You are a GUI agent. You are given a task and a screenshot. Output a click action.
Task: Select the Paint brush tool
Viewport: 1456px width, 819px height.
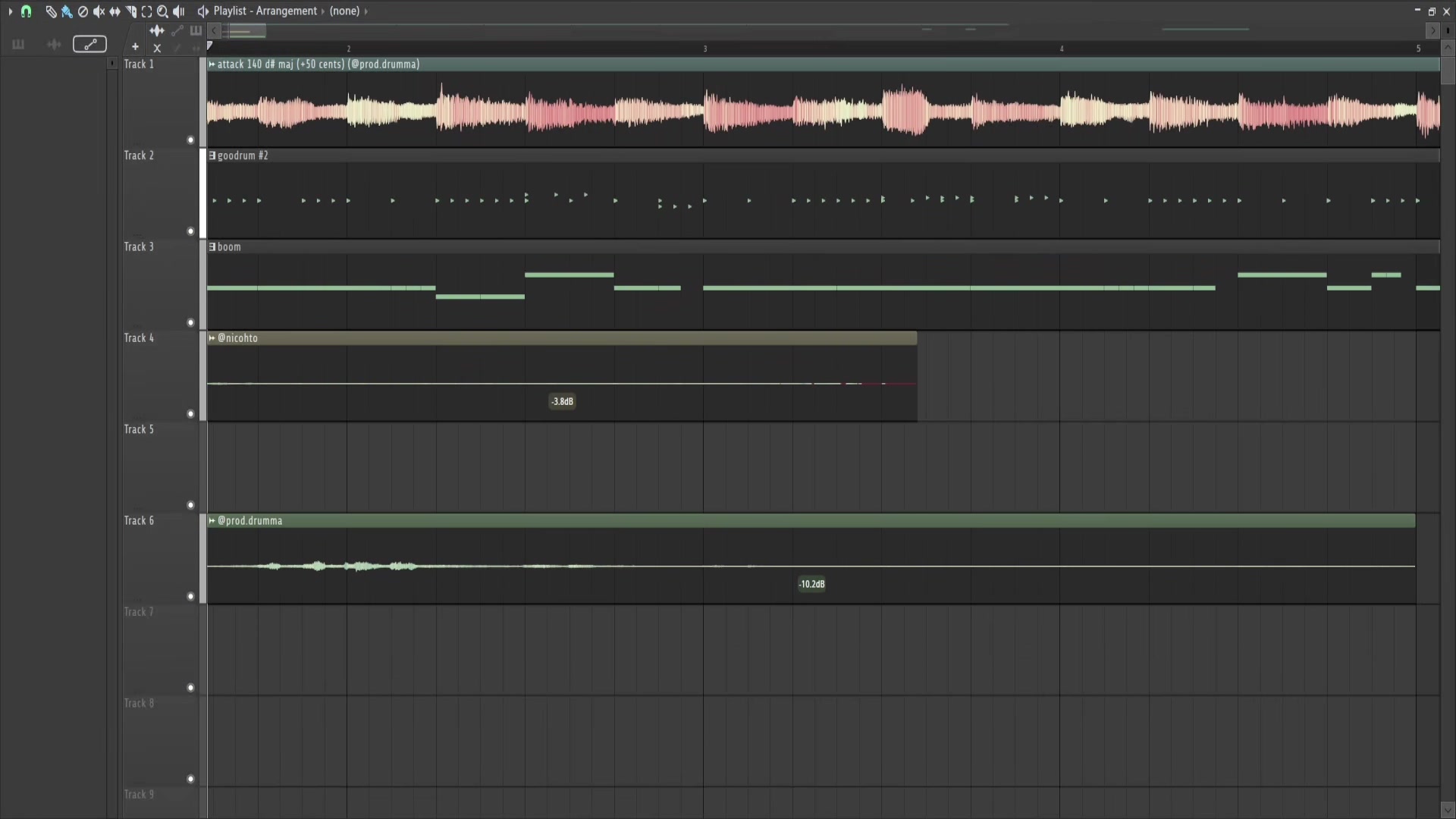click(67, 11)
